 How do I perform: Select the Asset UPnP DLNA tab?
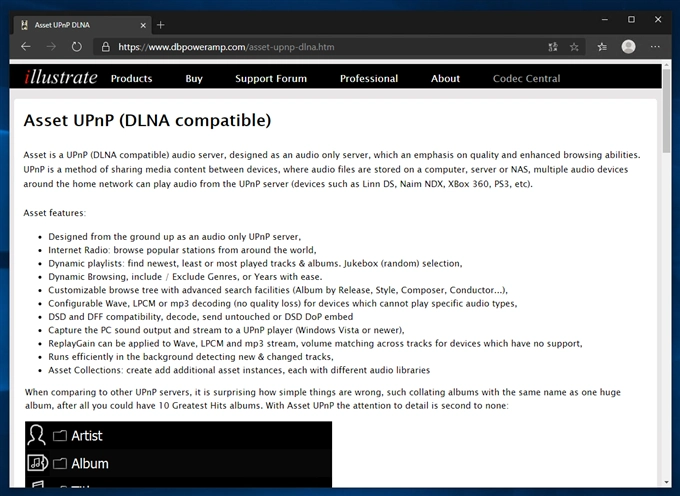(x=82, y=25)
